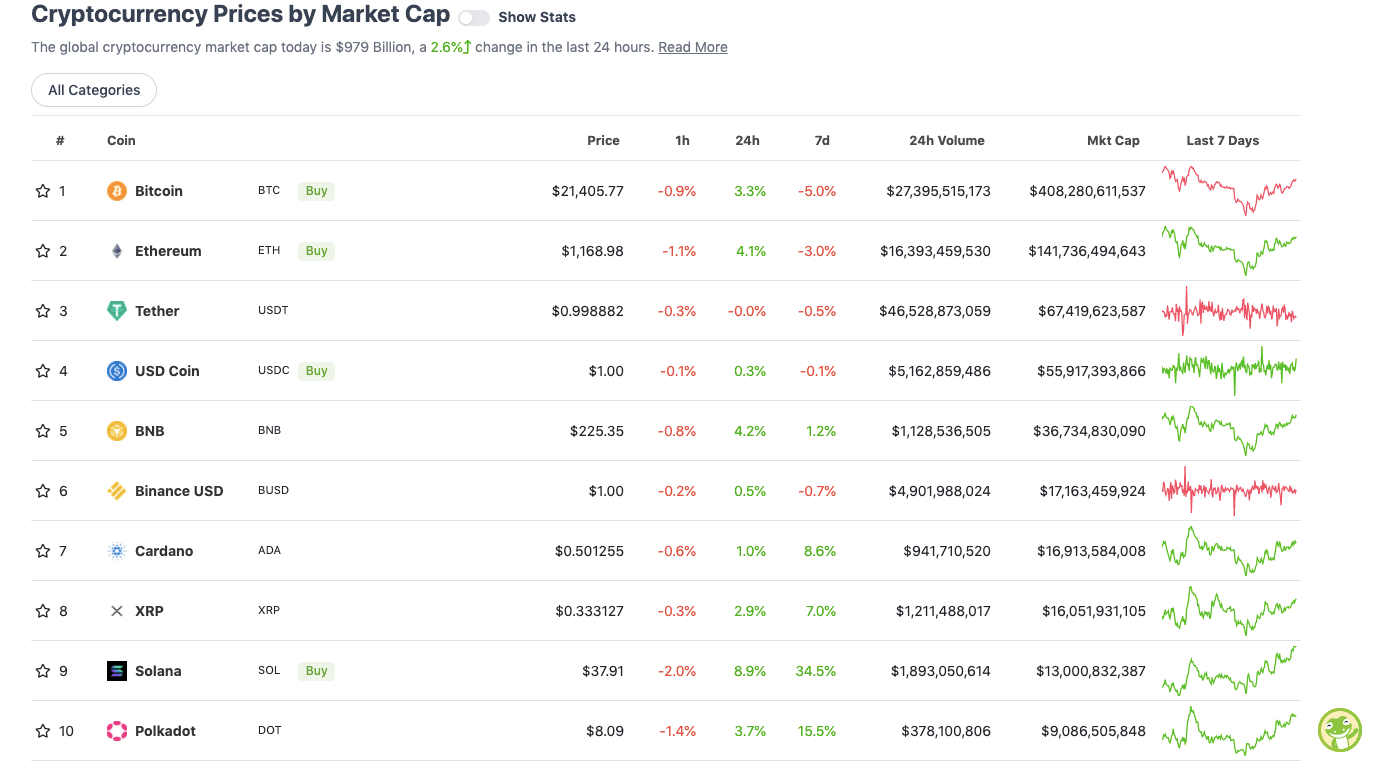Click Buy button for Bitcoin
1373x761 pixels.
316,191
